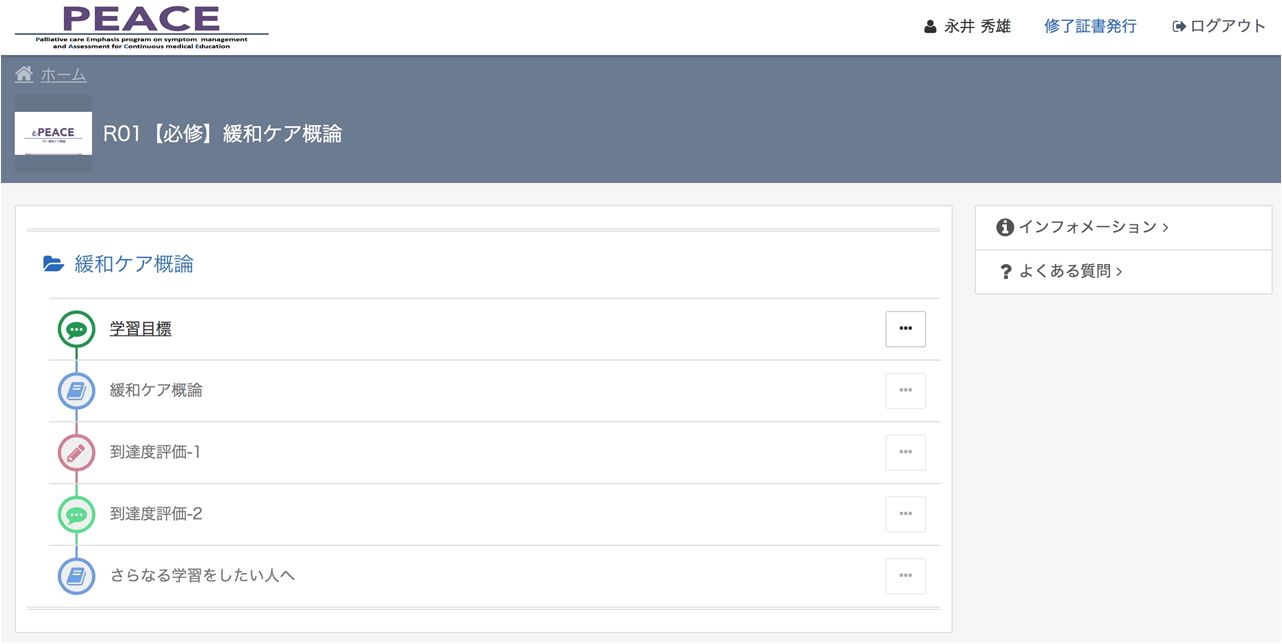The image size is (1282, 644).
Task: Open the 学習目標 lesson link
Action: click(x=140, y=329)
